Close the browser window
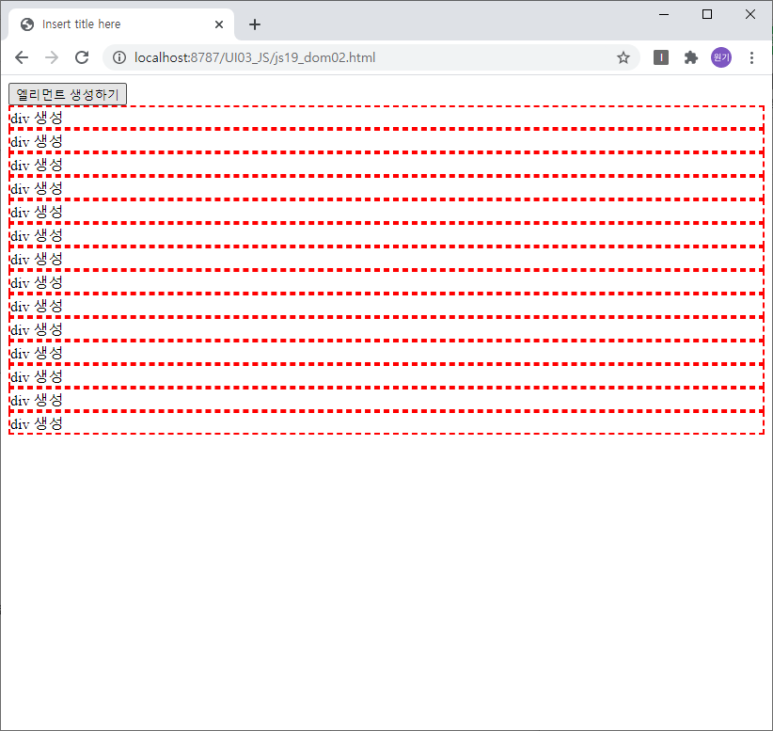This screenshot has width=773, height=731. (x=750, y=14)
